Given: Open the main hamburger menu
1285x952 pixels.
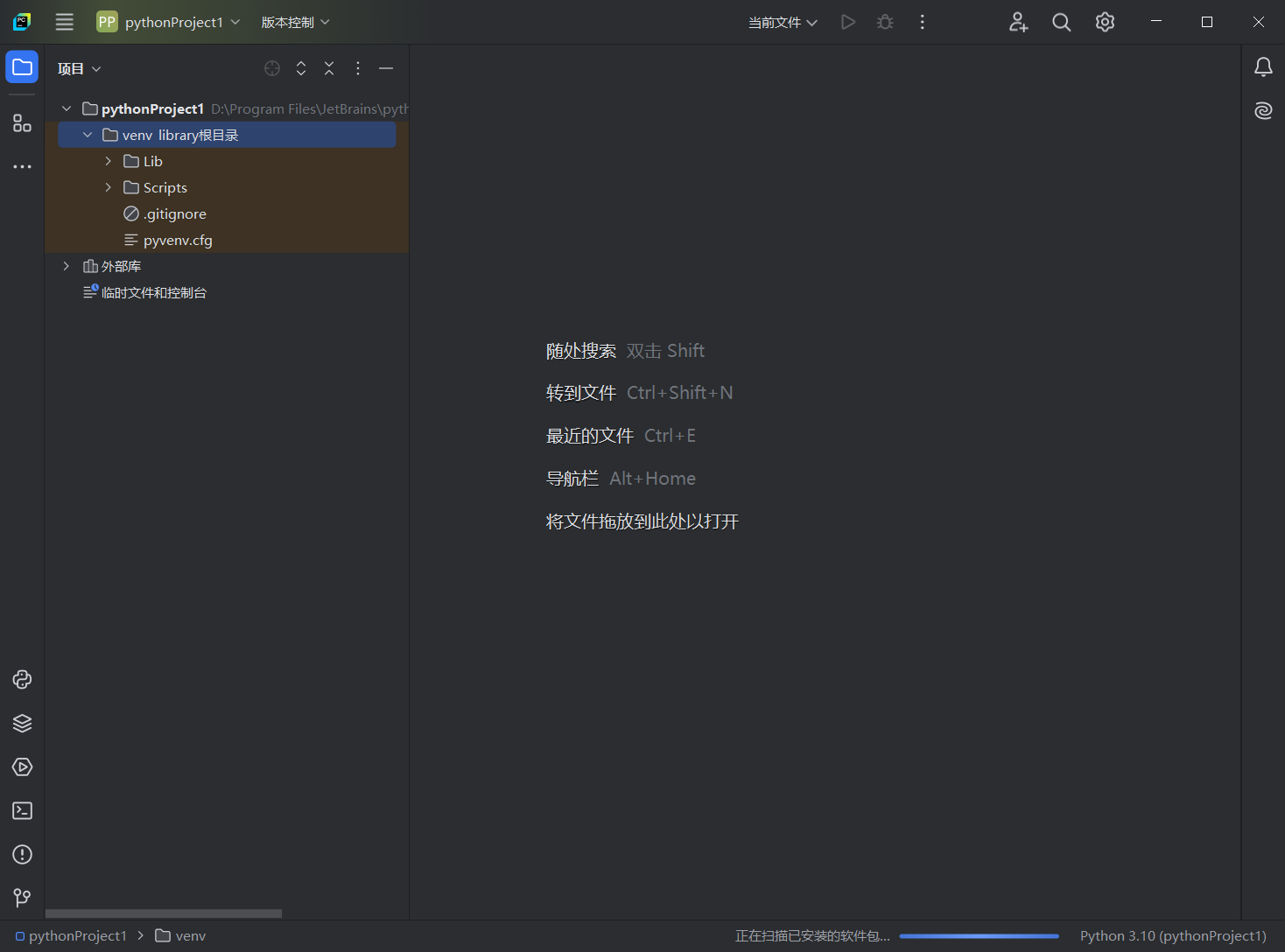Looking at the screenshot, I should tap(65, 22).
